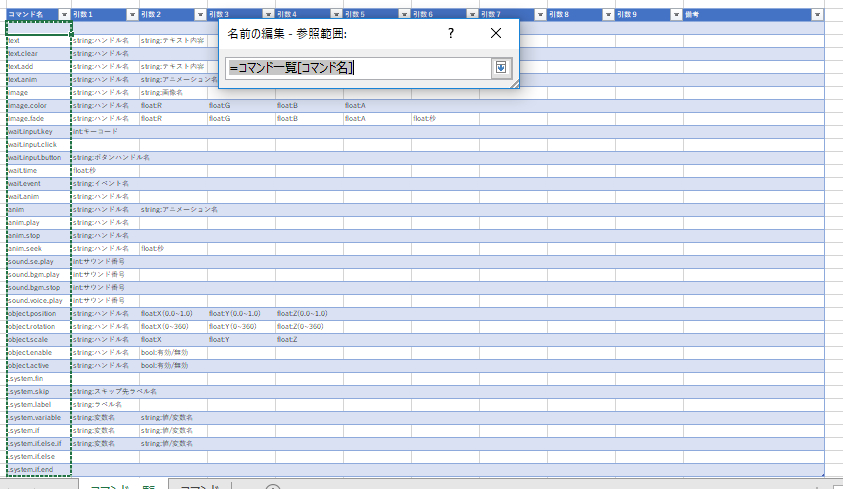843x489 pixels.
Task: Select the object.rotation command cell
Action: pos(39,327)
